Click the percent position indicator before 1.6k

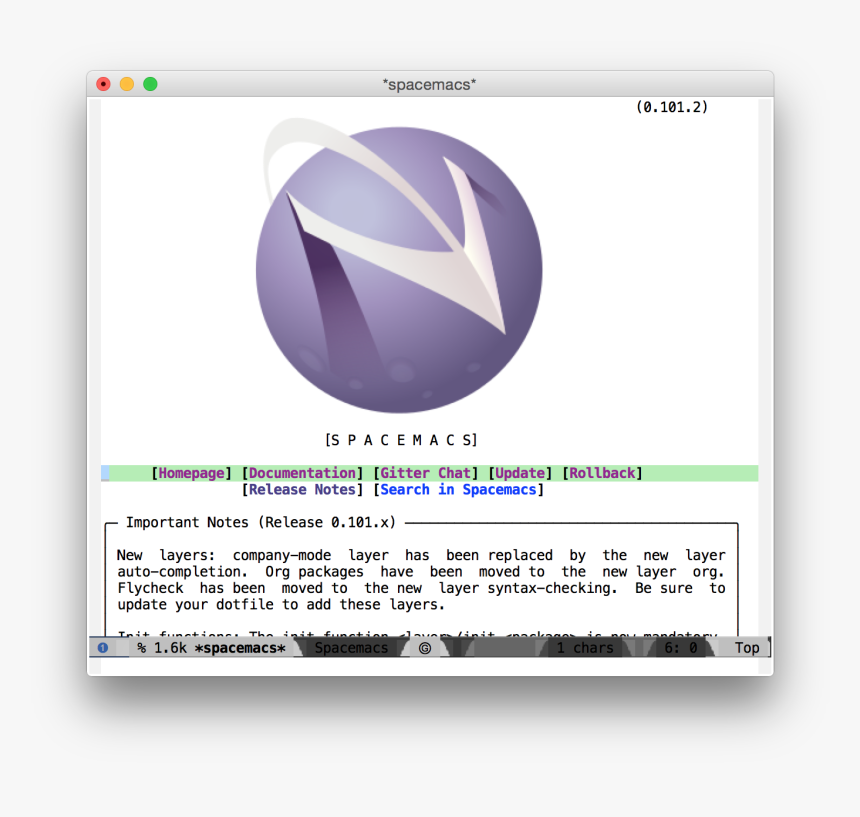click(x=143, y=647)
